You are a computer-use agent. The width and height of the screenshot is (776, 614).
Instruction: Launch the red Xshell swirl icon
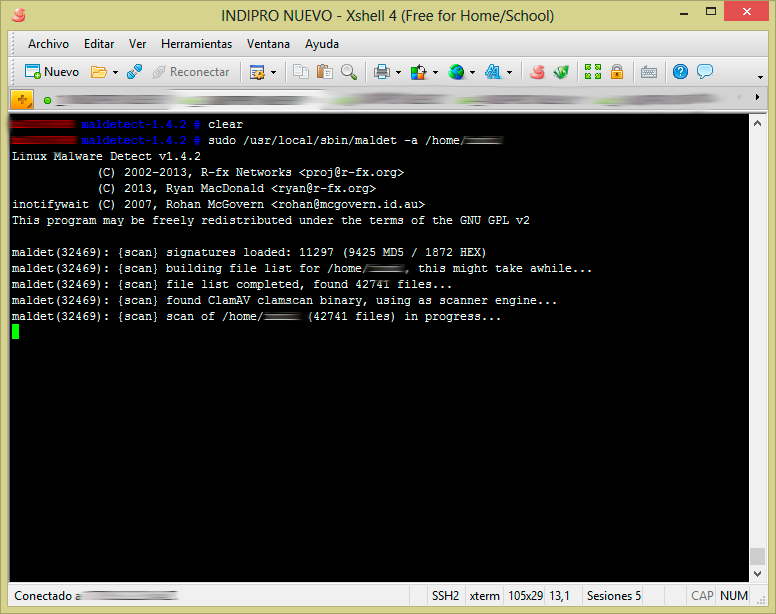tap(537, 72)
